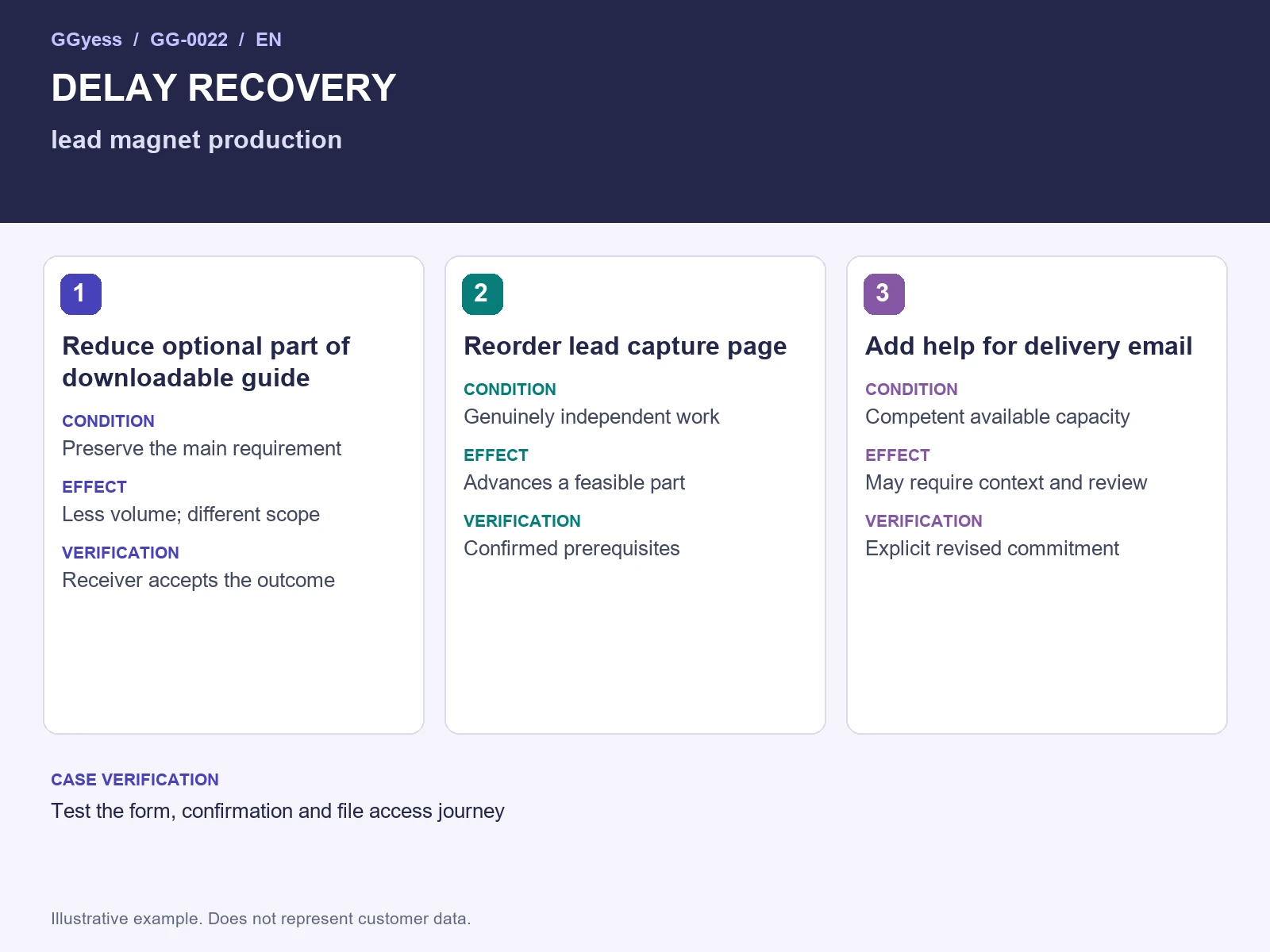Image resolution: width=1270 pixels, height=952 pixels.
Task: Click the EN language breadcrumb
Action: (x=268, y=40)
